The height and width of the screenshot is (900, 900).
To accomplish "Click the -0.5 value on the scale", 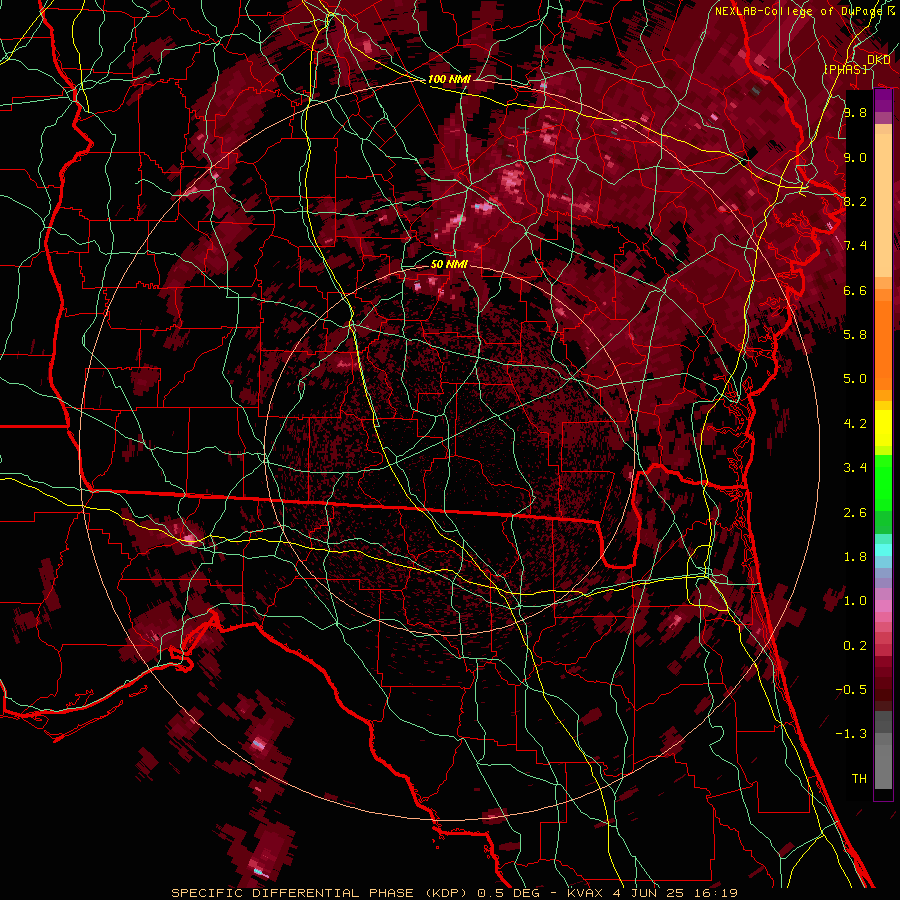I will pyautogui.click(x=851, y=690).
